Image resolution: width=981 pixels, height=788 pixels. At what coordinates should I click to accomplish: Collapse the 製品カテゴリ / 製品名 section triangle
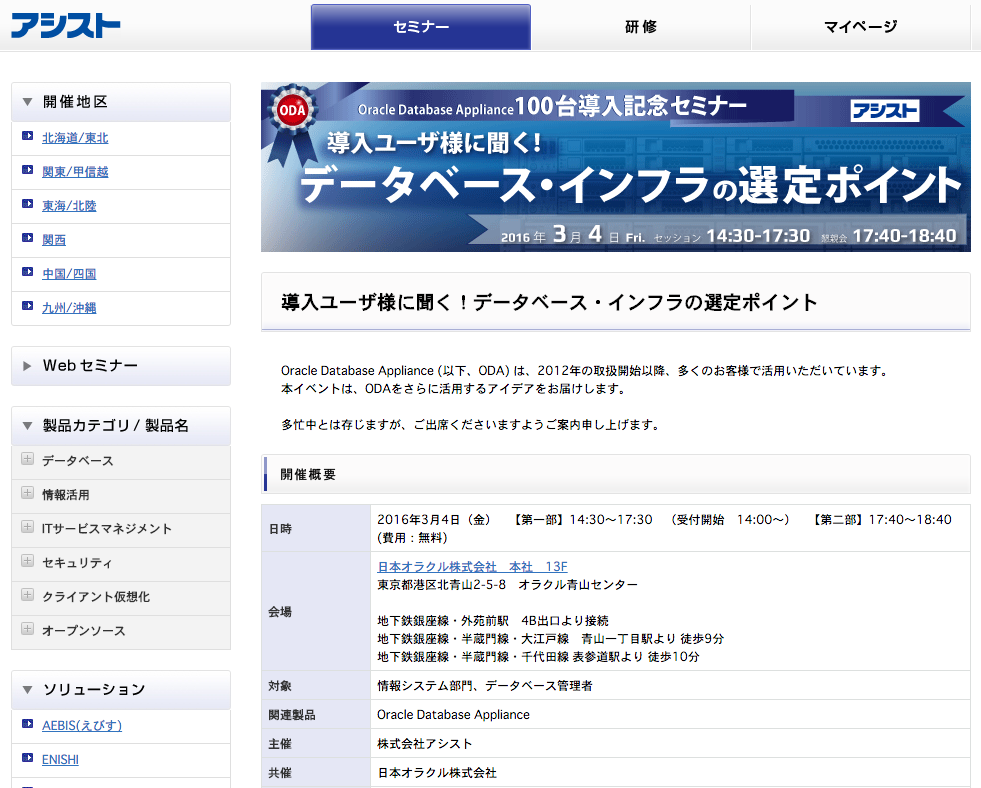28,426
